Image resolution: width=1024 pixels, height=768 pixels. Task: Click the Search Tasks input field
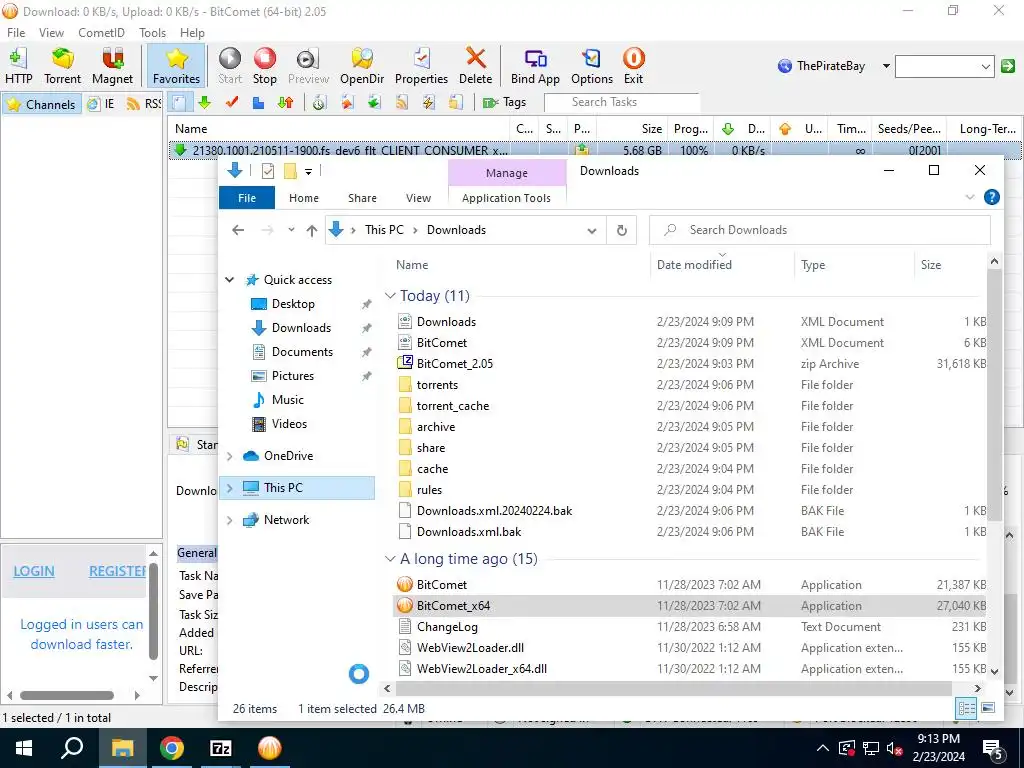pos(622,102)
